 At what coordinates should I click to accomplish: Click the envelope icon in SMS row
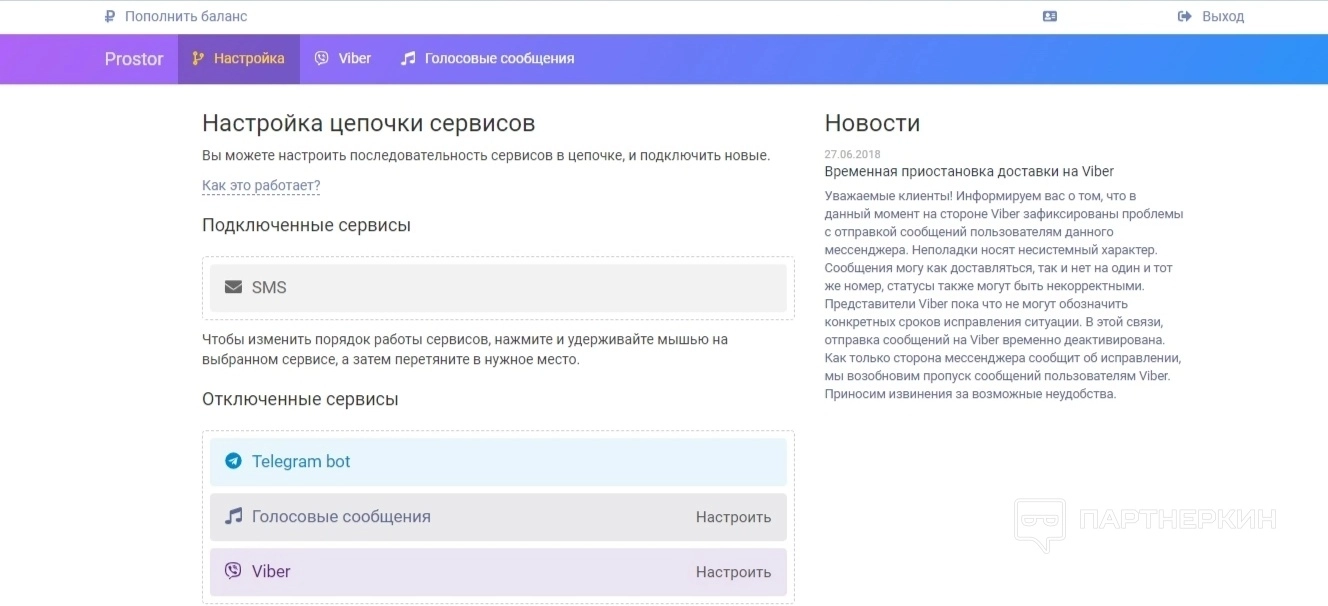[x=233, y=287]
